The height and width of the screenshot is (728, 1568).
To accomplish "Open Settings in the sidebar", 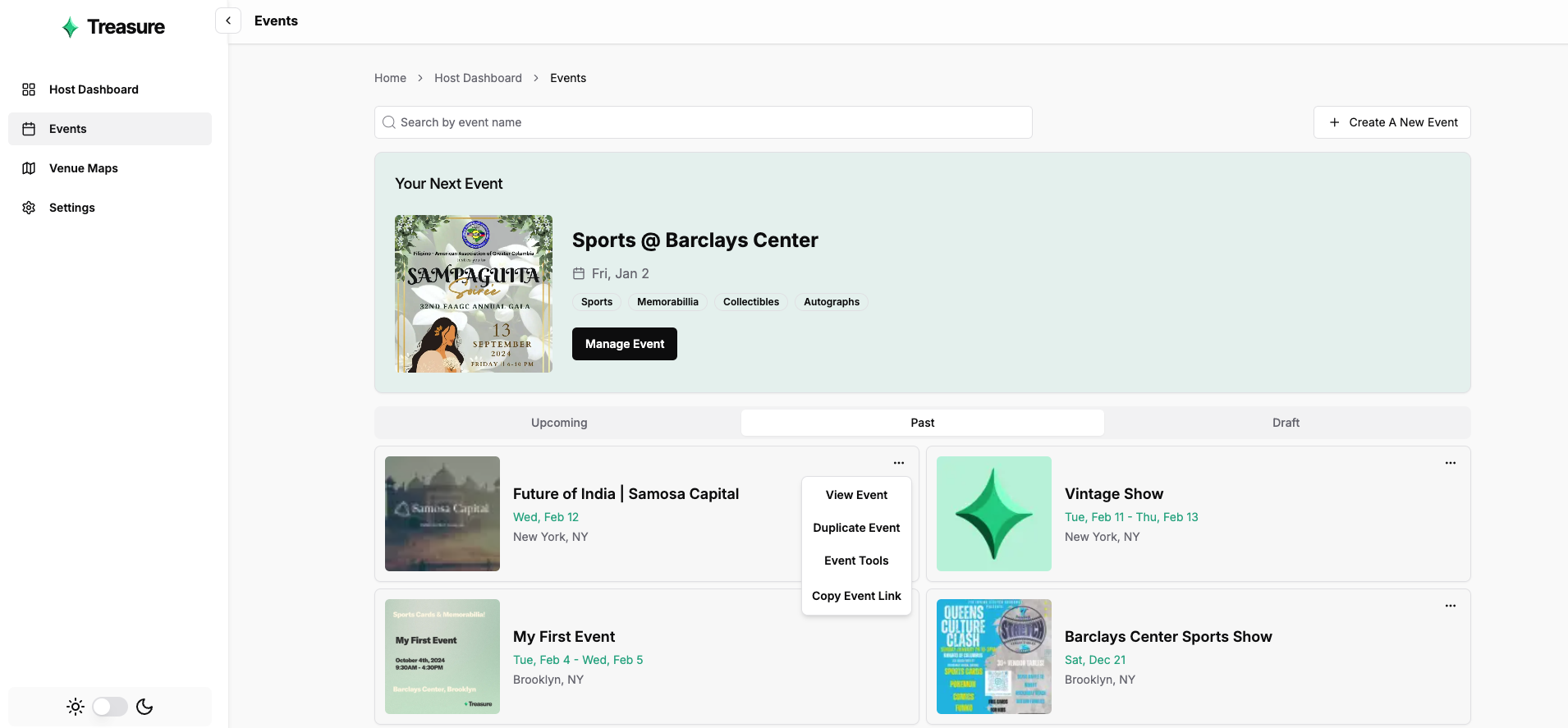I will [x=110, y=208].
